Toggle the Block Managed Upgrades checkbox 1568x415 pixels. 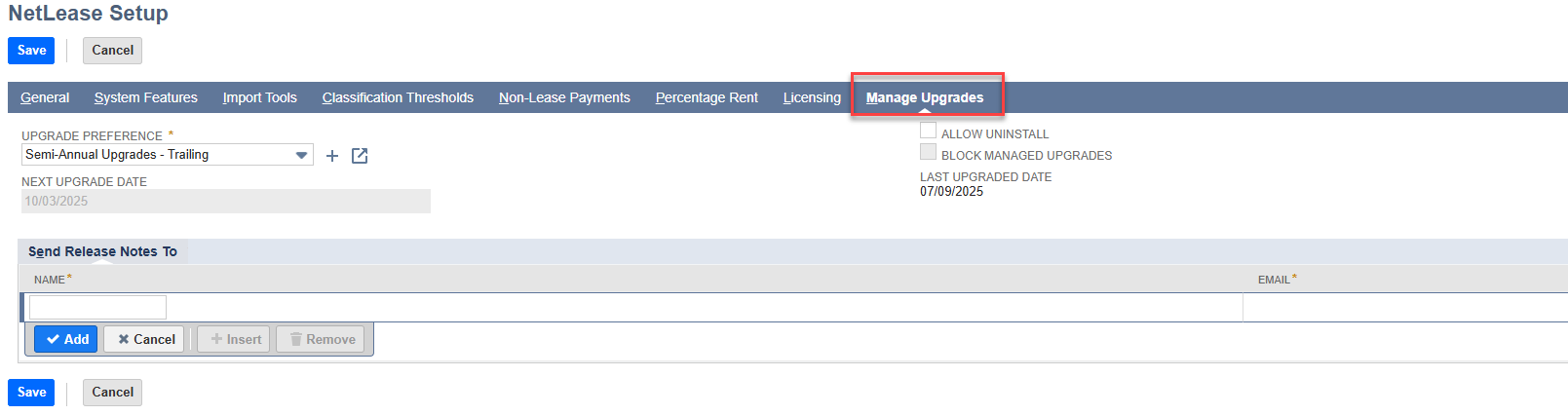[929, 152]
